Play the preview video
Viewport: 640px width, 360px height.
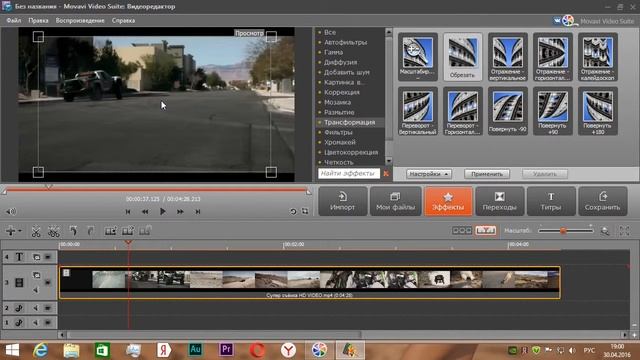pyautogui.click(x=162, y=211)
